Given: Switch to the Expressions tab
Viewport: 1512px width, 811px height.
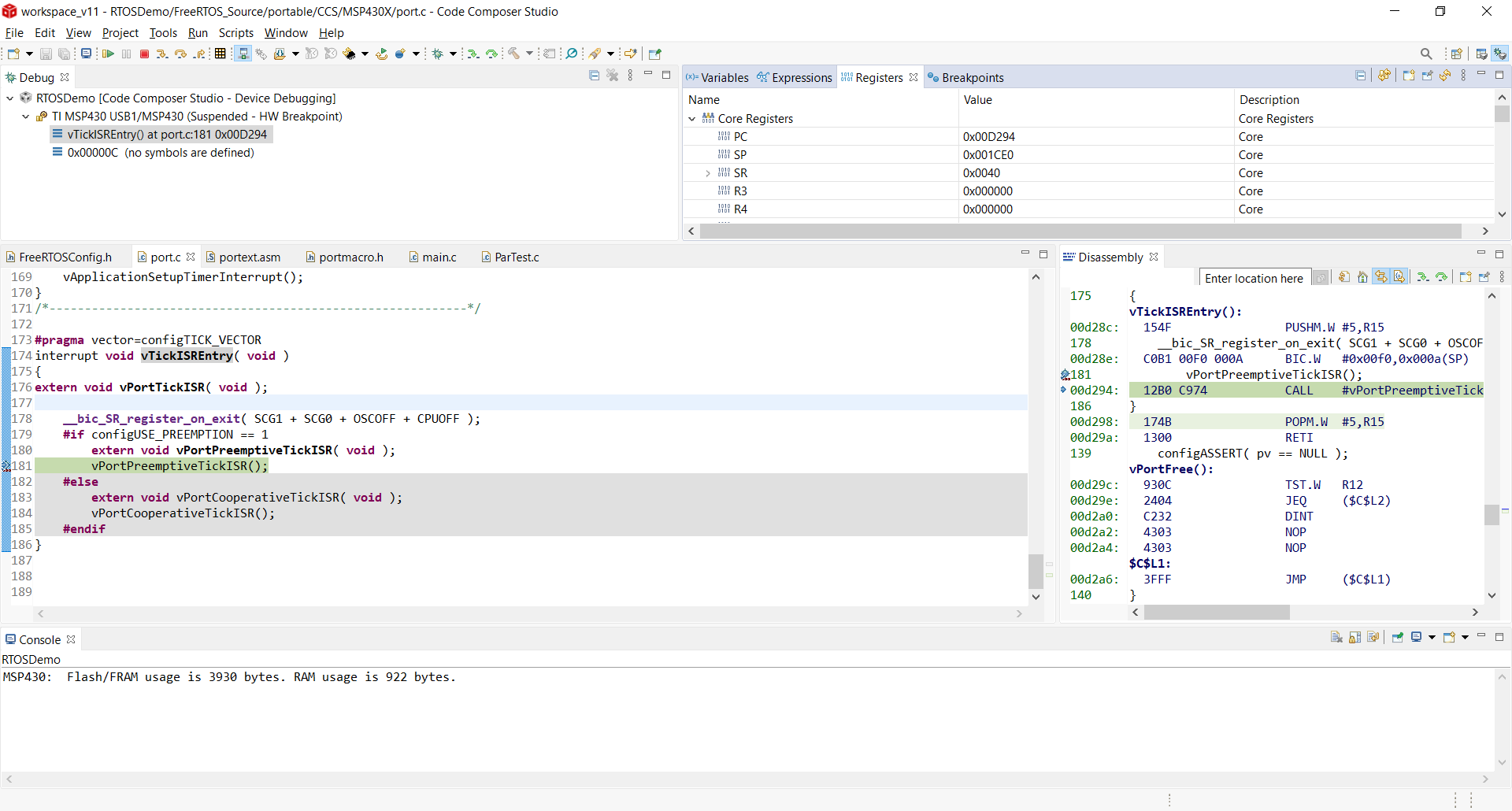Looking at the screenshot, I should [795, 77].
